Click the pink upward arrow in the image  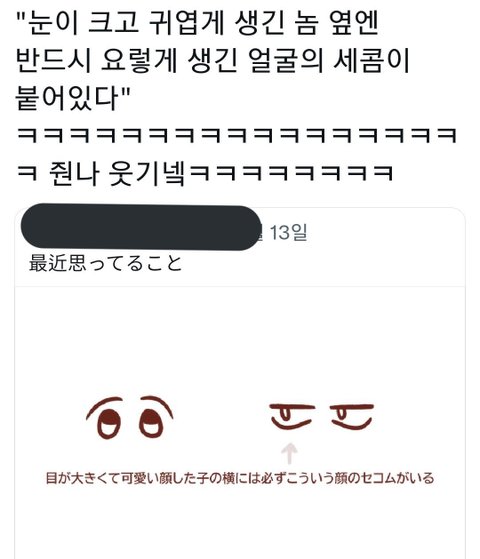[290, 453]
